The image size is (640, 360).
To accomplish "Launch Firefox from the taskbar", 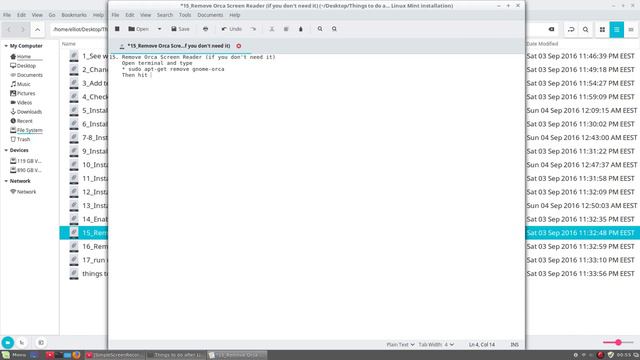I will point(76,355).
